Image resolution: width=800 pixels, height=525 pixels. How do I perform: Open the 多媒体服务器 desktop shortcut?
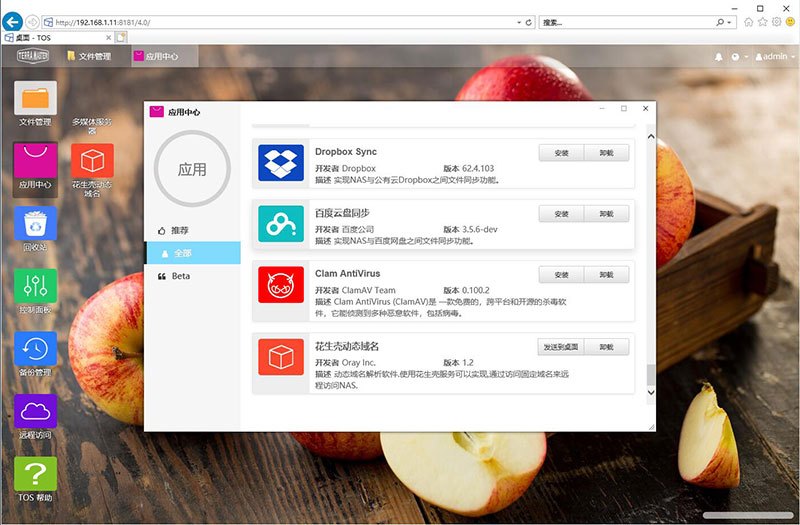(x=92, y=126)
